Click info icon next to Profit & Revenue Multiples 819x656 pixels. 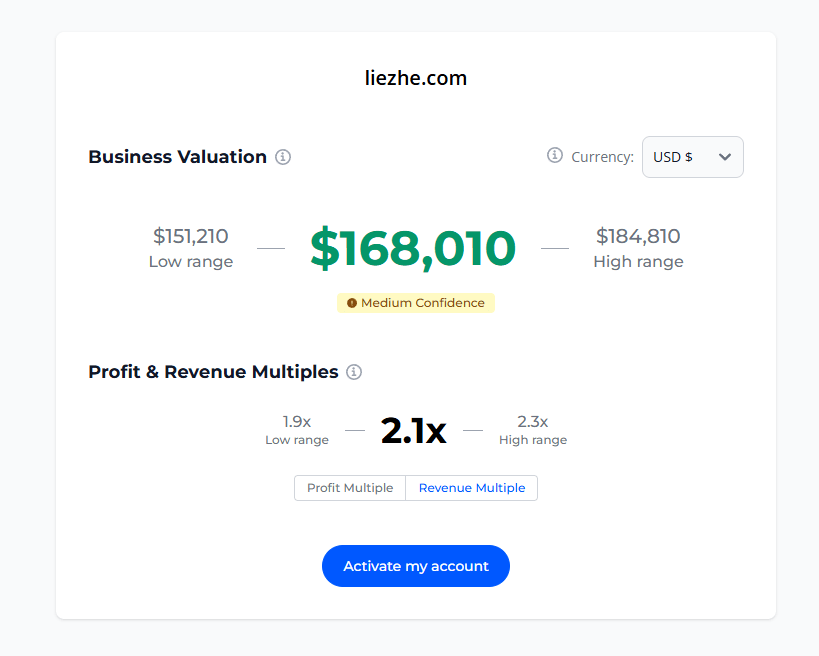(x=354, y=372)
